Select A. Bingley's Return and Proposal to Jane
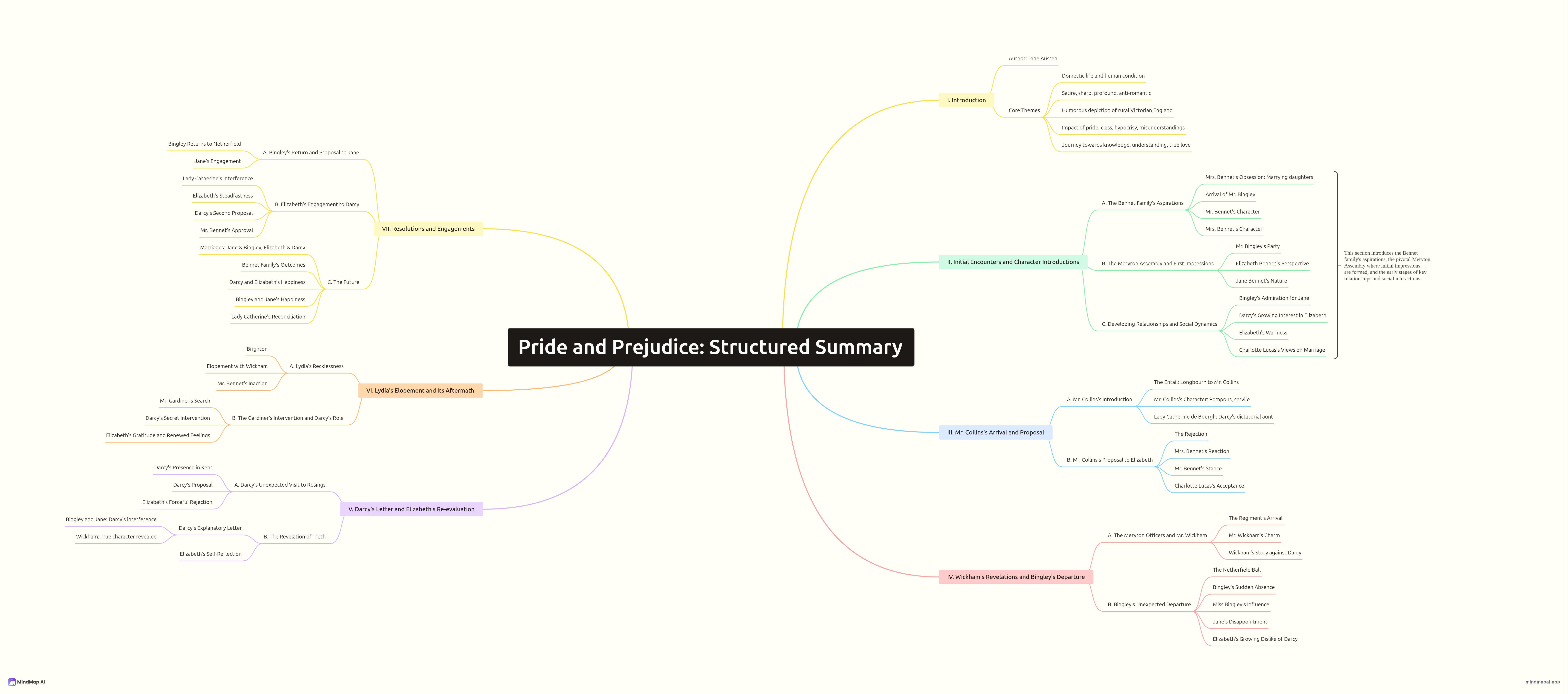Image resolution: width=1568 pixels, height=694 pixels. 311,153
